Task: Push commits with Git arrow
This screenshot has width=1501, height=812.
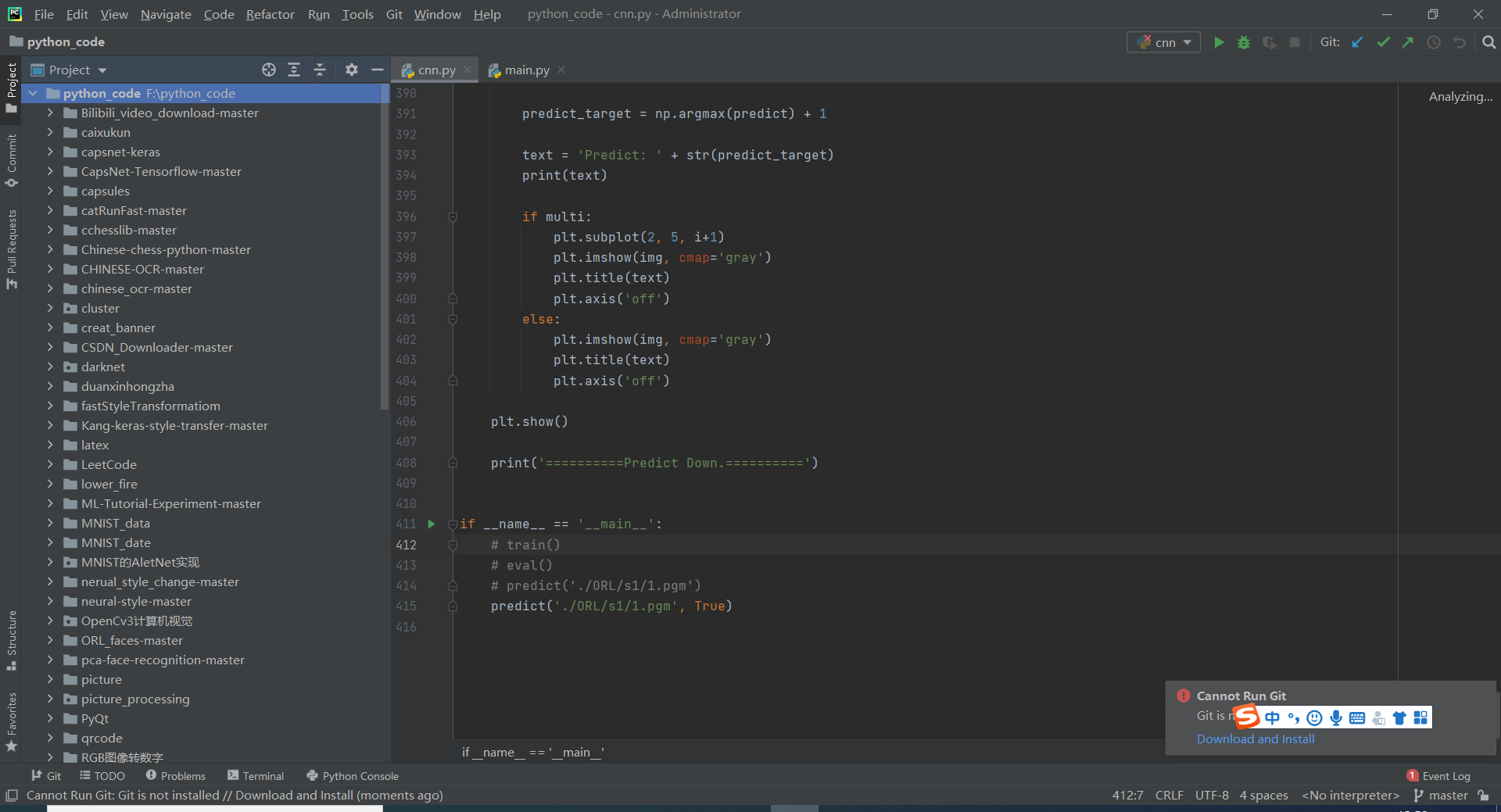Action: [1408, 42]
